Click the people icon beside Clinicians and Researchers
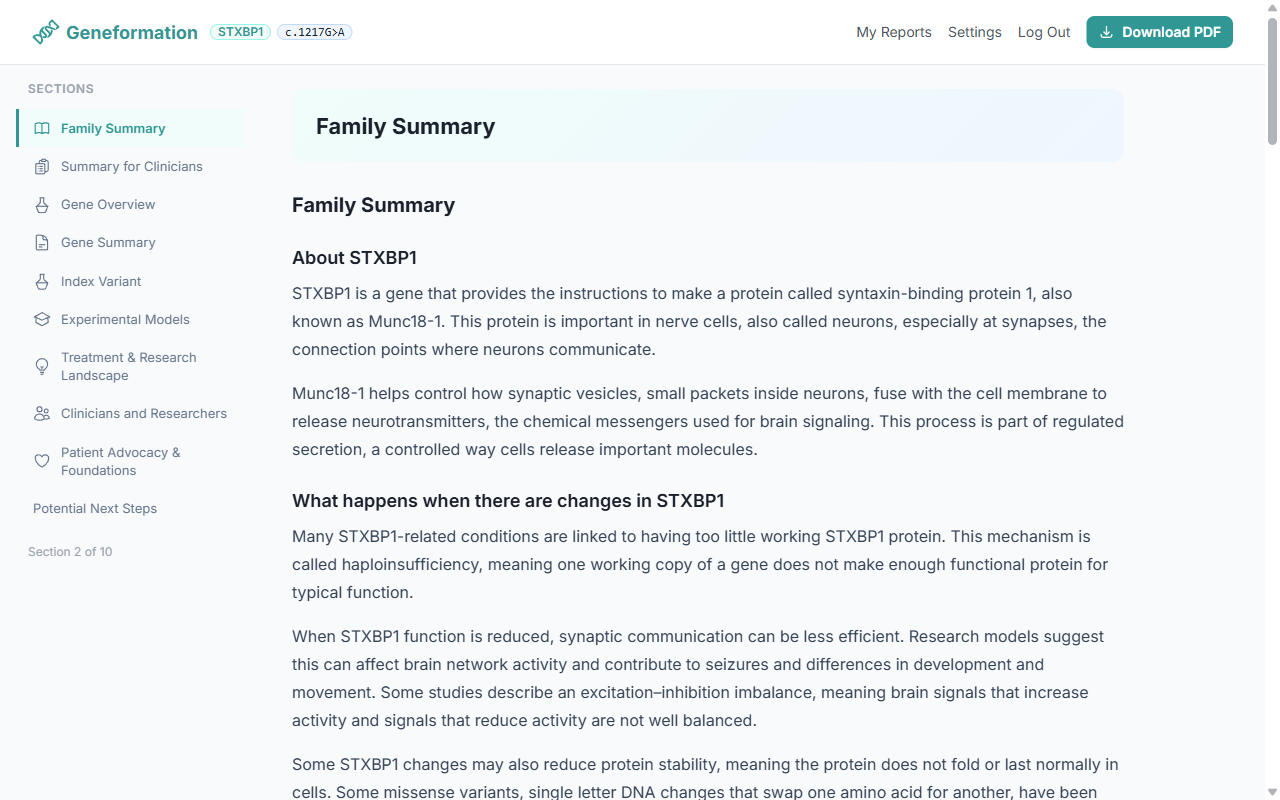This screenshot has width=1280, height=800. click(42, 413)
